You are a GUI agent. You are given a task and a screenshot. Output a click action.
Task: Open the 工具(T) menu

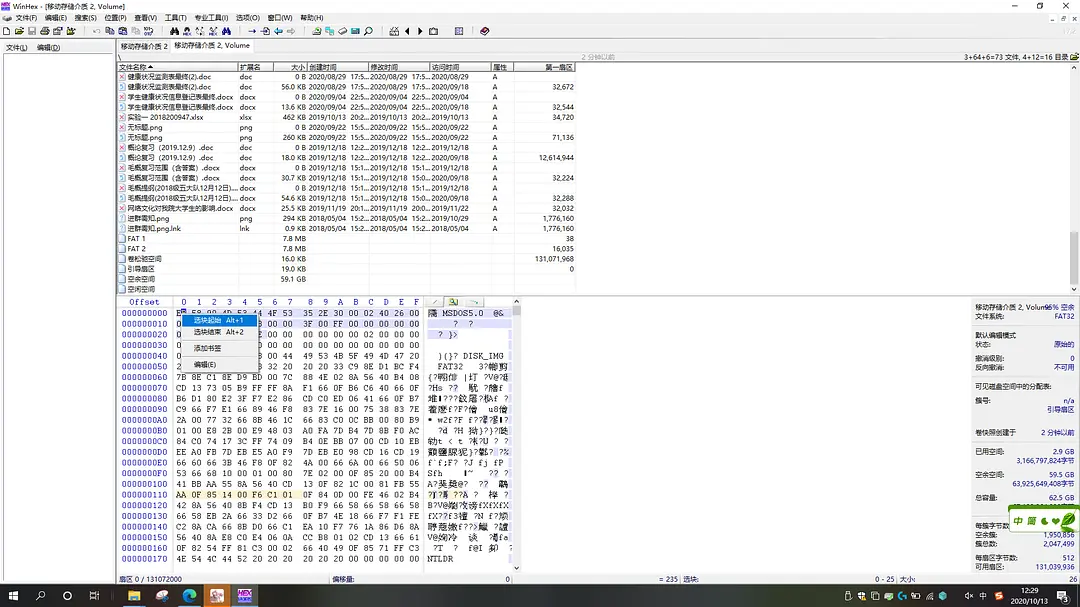pos(175,18)
